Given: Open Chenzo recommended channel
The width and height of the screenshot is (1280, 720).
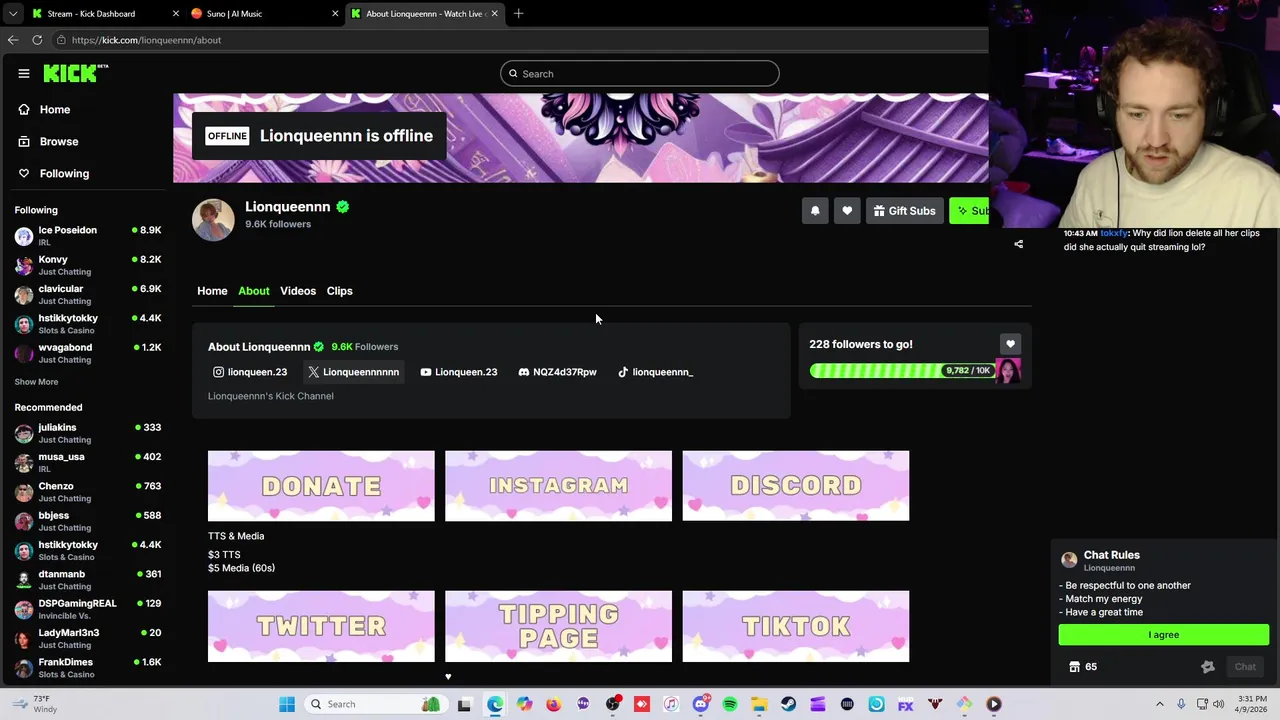Looking at the screenshot, I should (x=88, y=492).
